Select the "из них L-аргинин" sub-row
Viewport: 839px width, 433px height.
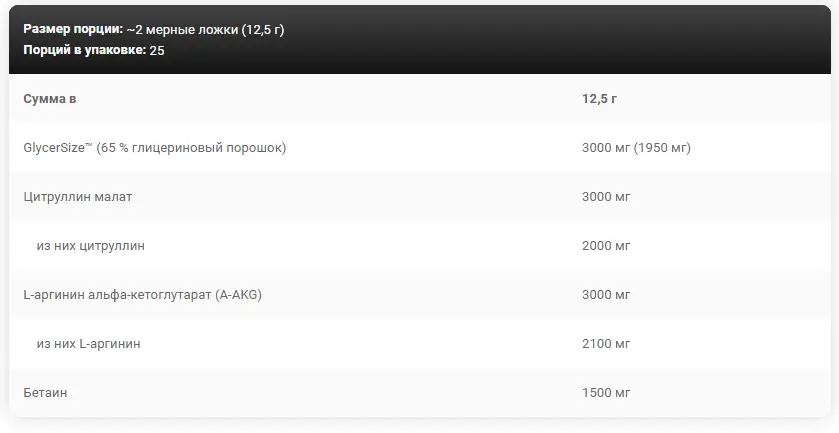[x=88, y=344]
